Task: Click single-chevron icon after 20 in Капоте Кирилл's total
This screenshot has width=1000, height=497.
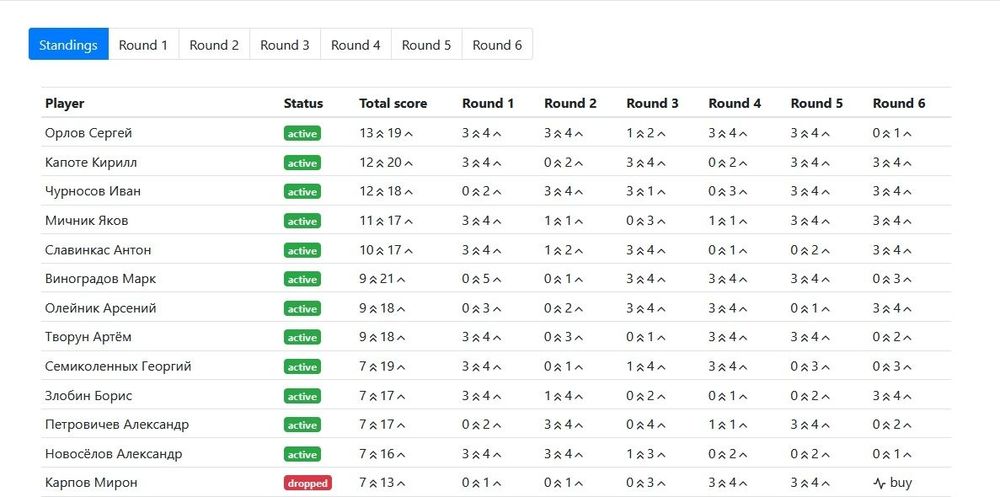Action: [x=408, y=163]
